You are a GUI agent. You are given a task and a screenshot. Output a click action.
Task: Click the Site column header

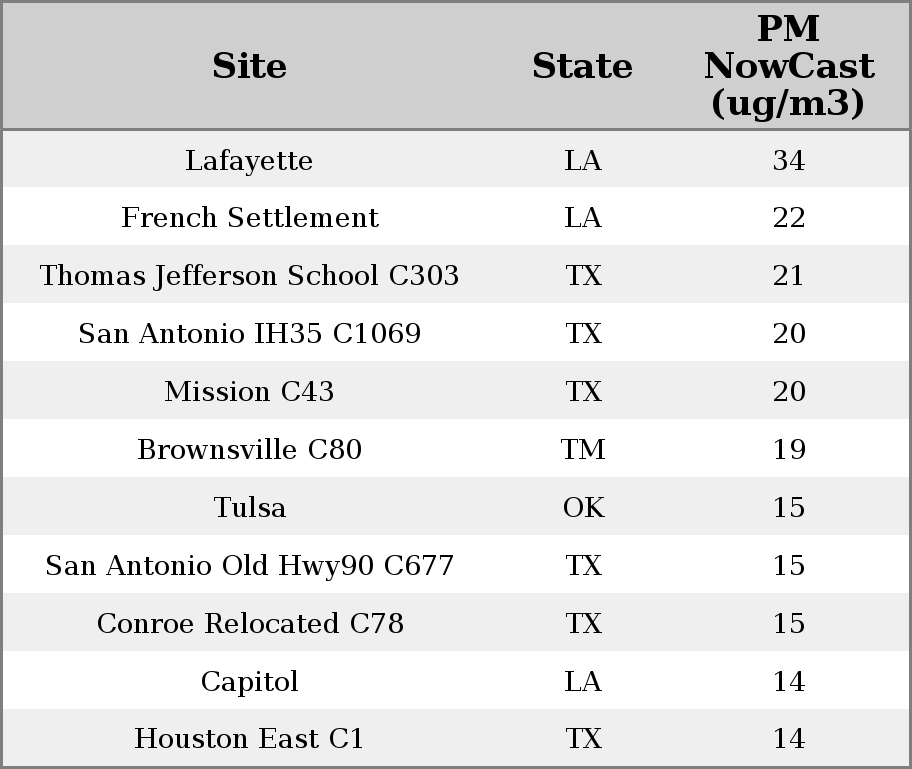249,67
